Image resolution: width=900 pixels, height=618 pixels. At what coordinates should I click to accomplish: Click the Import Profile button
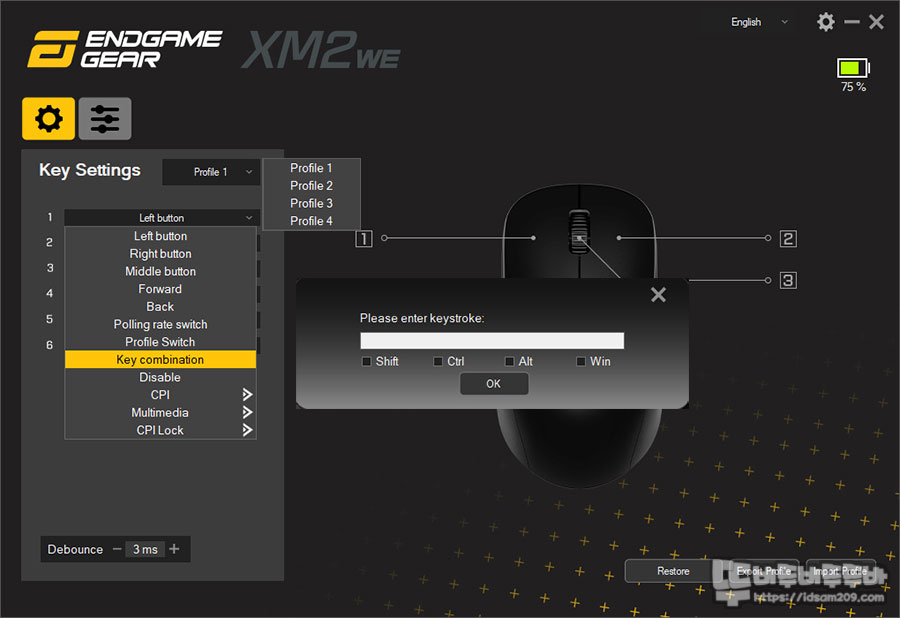[840, 571]
